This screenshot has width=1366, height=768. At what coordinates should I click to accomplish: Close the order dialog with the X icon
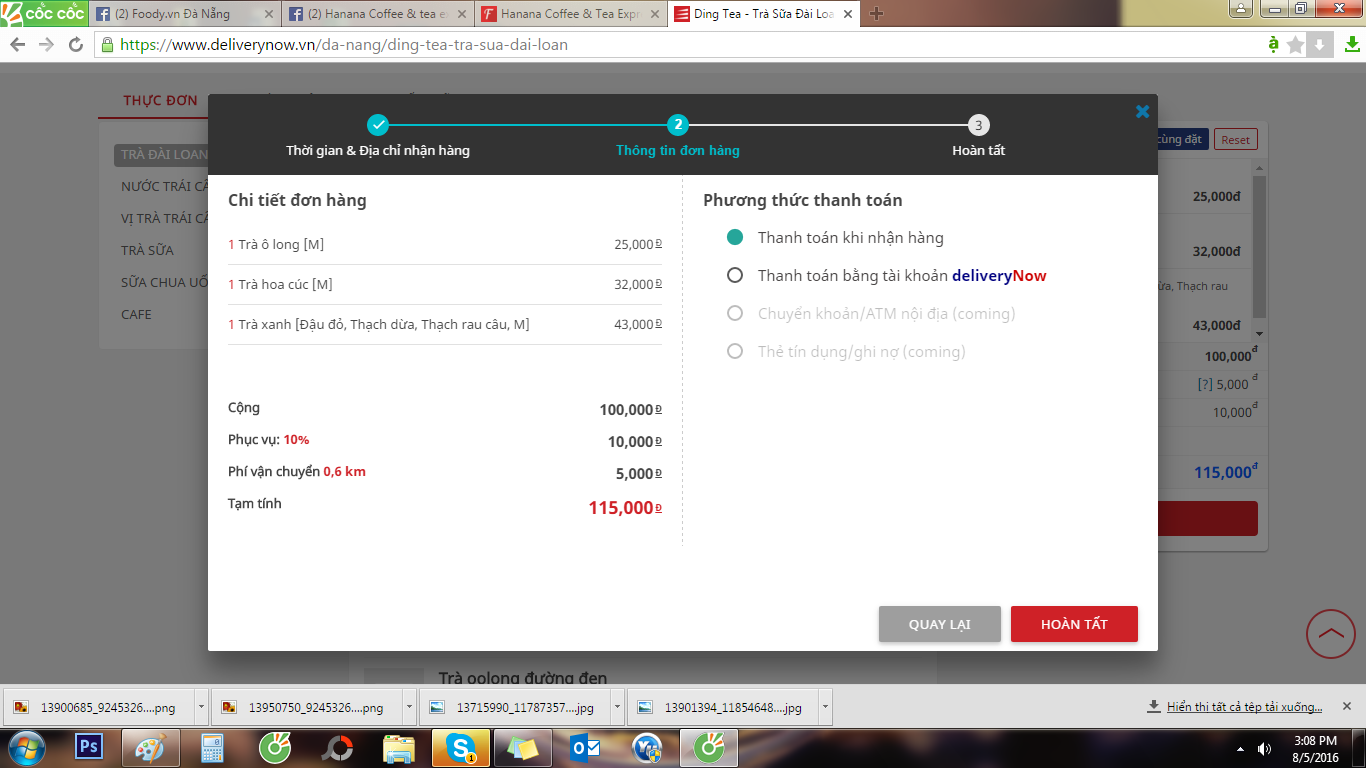coord(1142,112)
